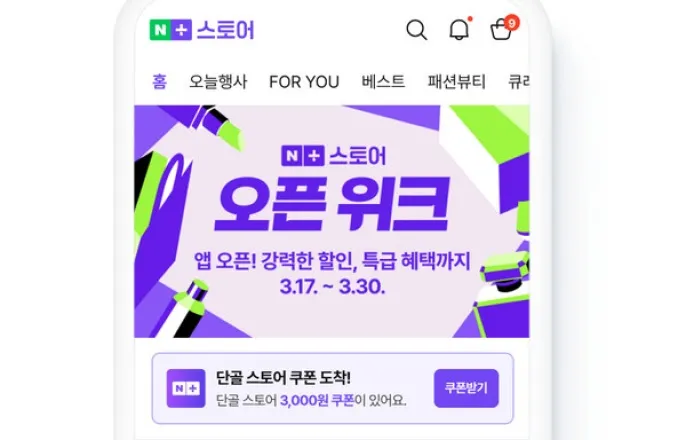The height and width of the screenshot is (440, 686).
Task: Switch to the 오늘행사 tab
Action: point(218,82)
